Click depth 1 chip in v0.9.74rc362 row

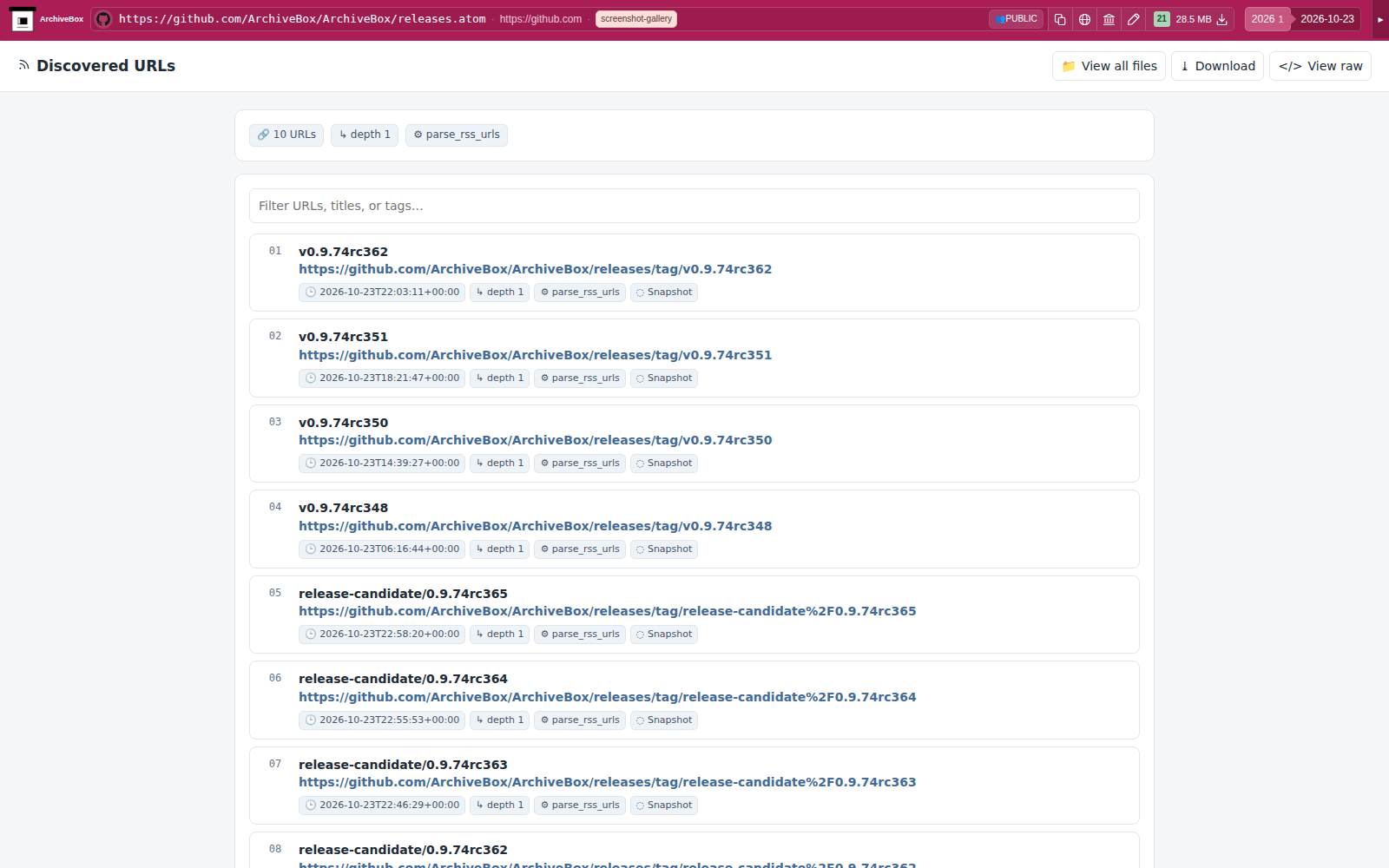click(499, 293)
